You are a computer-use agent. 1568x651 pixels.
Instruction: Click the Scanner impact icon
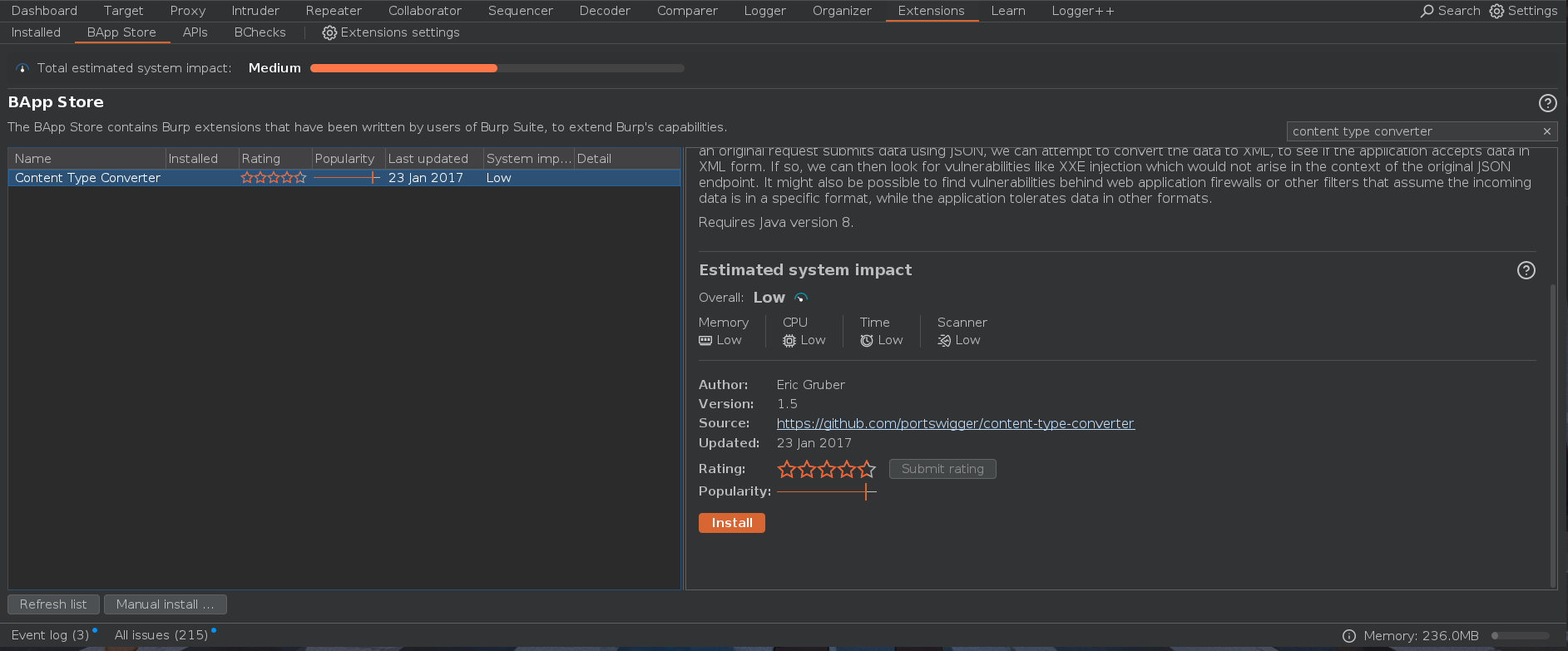click(x=944, y=340)
